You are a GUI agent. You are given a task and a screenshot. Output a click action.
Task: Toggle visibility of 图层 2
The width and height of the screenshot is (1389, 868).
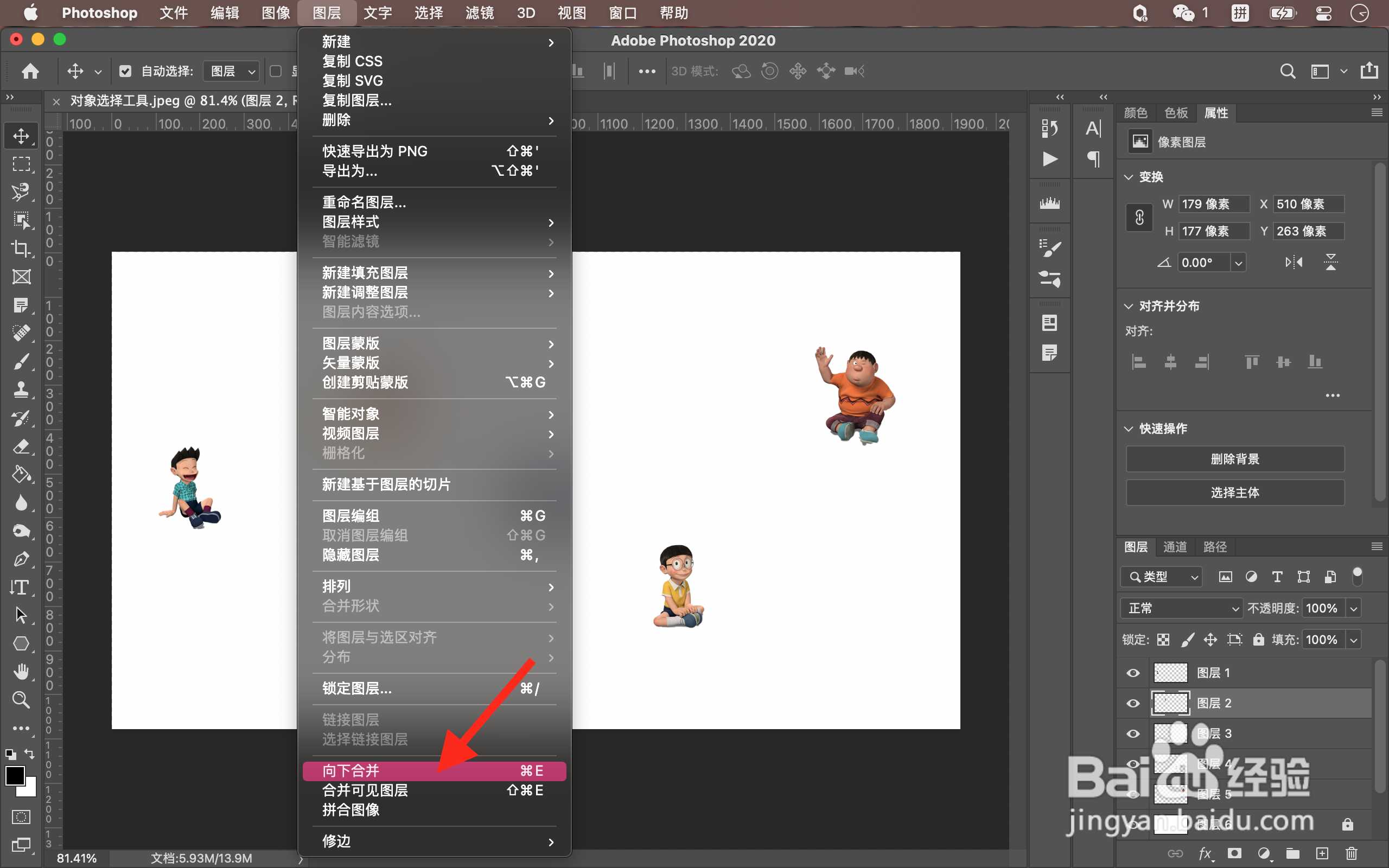coord(1133,703)
